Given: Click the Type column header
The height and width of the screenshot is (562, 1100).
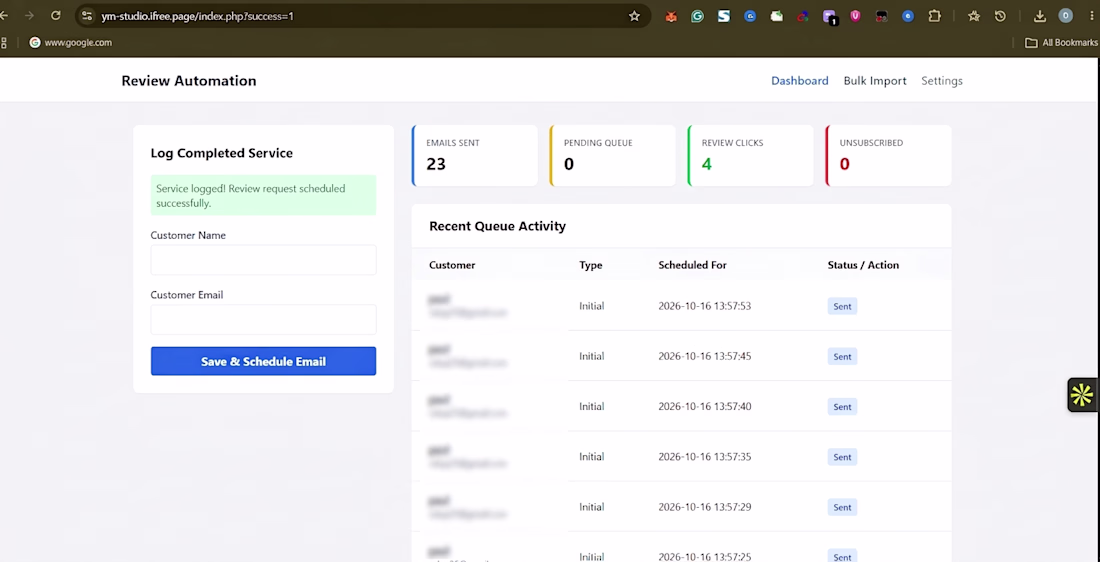Looking at the screenshot, I should (x=591, y=265).
